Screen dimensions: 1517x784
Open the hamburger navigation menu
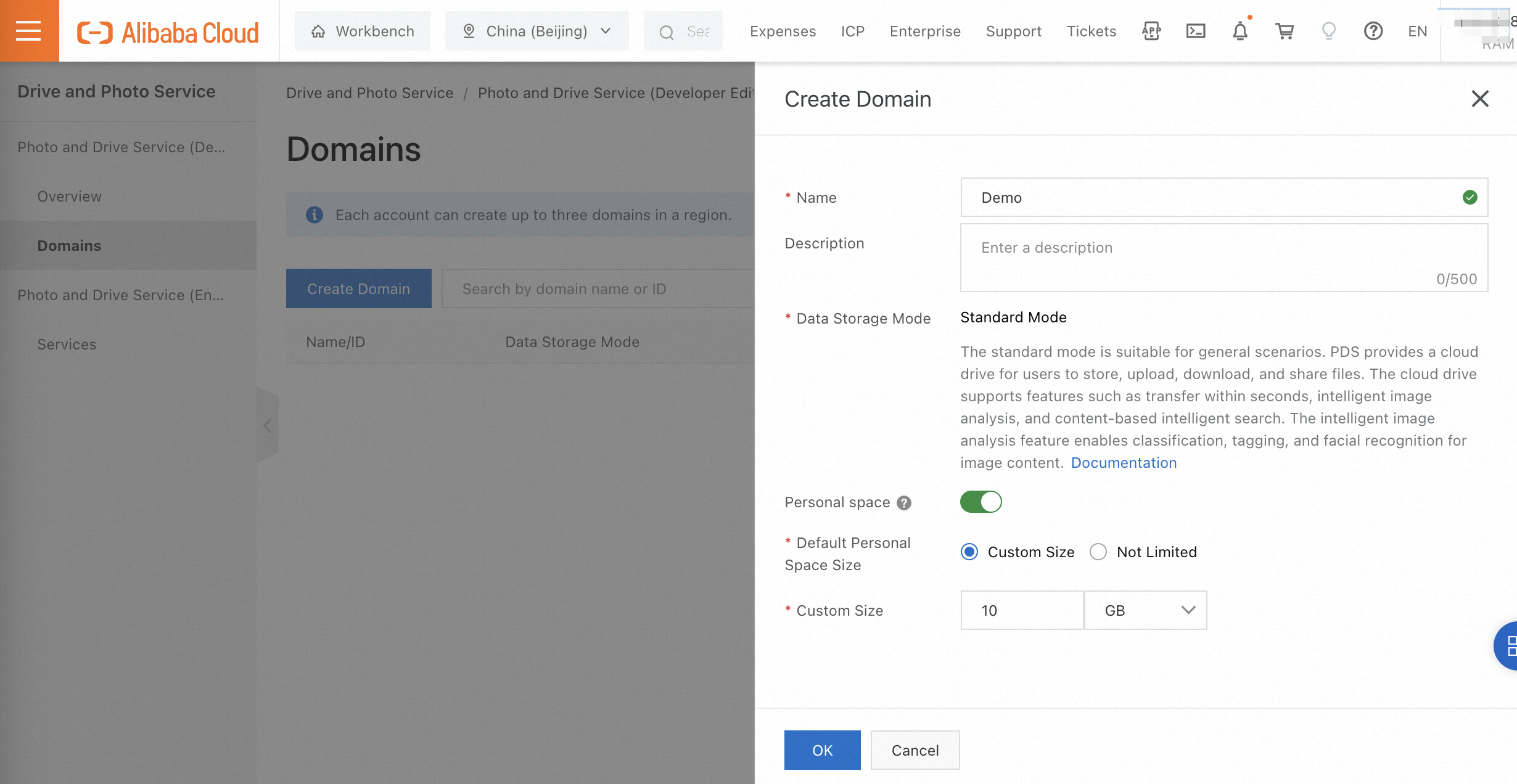28,31
